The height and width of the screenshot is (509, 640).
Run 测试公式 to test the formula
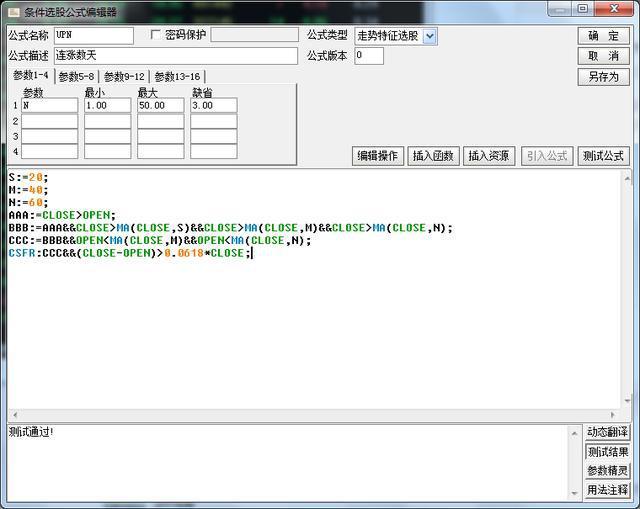point(603,156)
